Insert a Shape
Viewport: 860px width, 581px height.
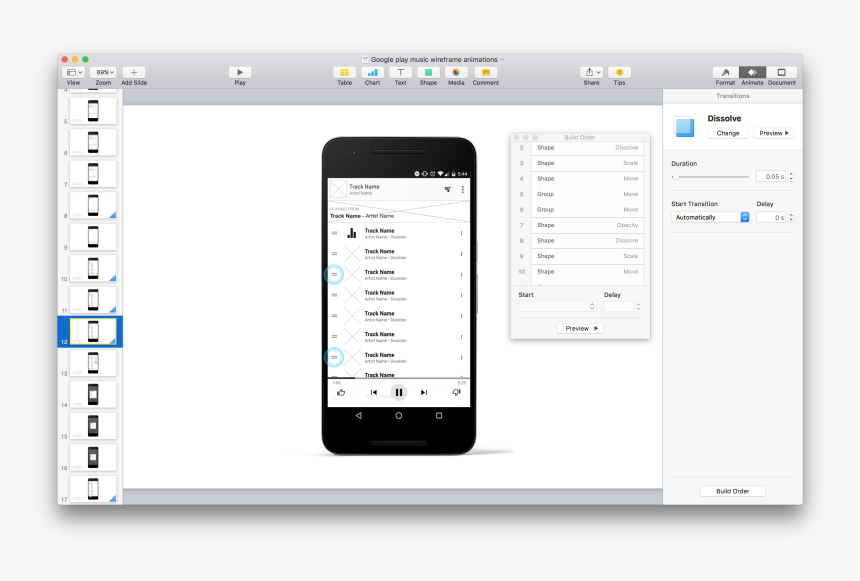tap(428, 72)
